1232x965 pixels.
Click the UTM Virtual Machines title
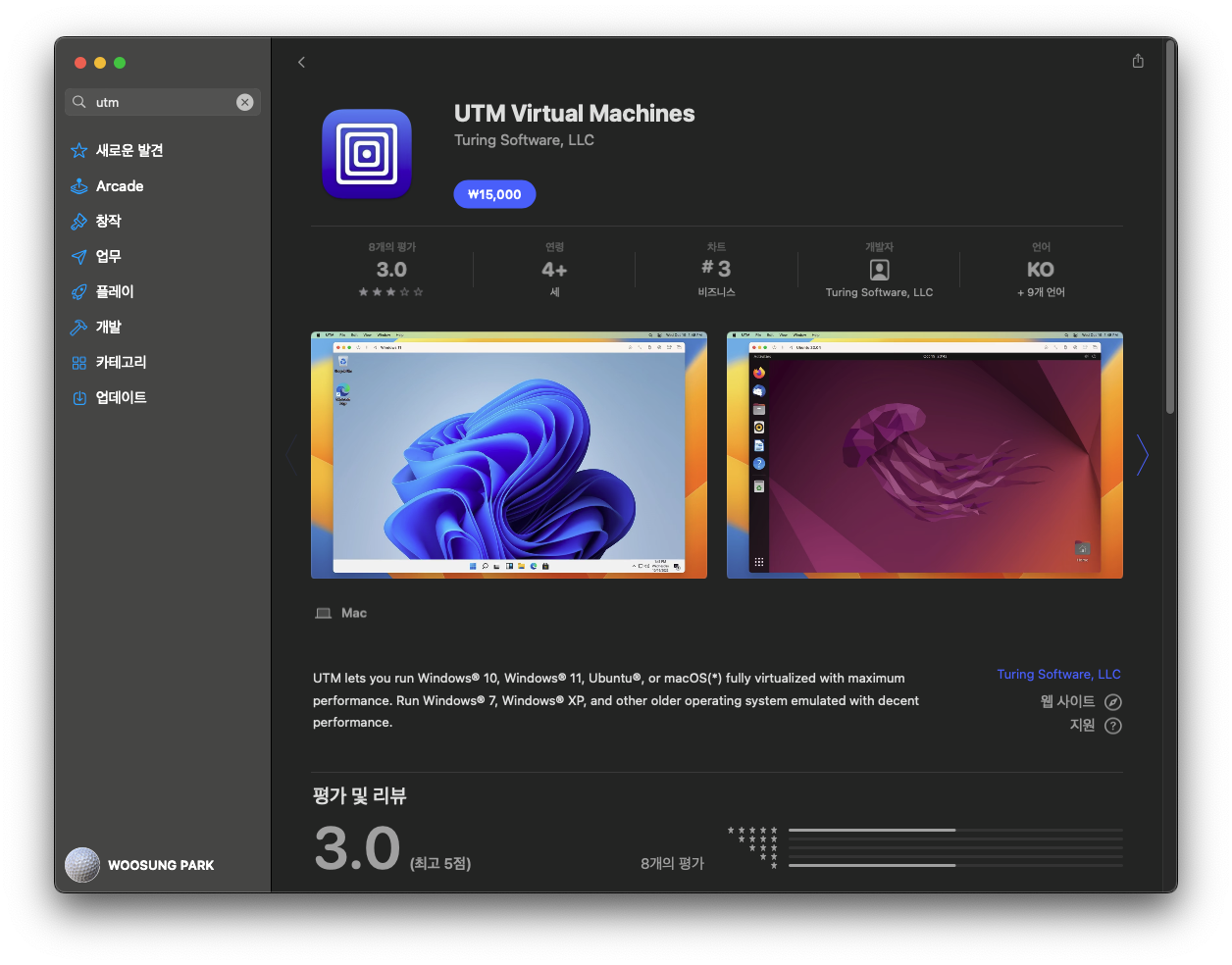[574, 114]
